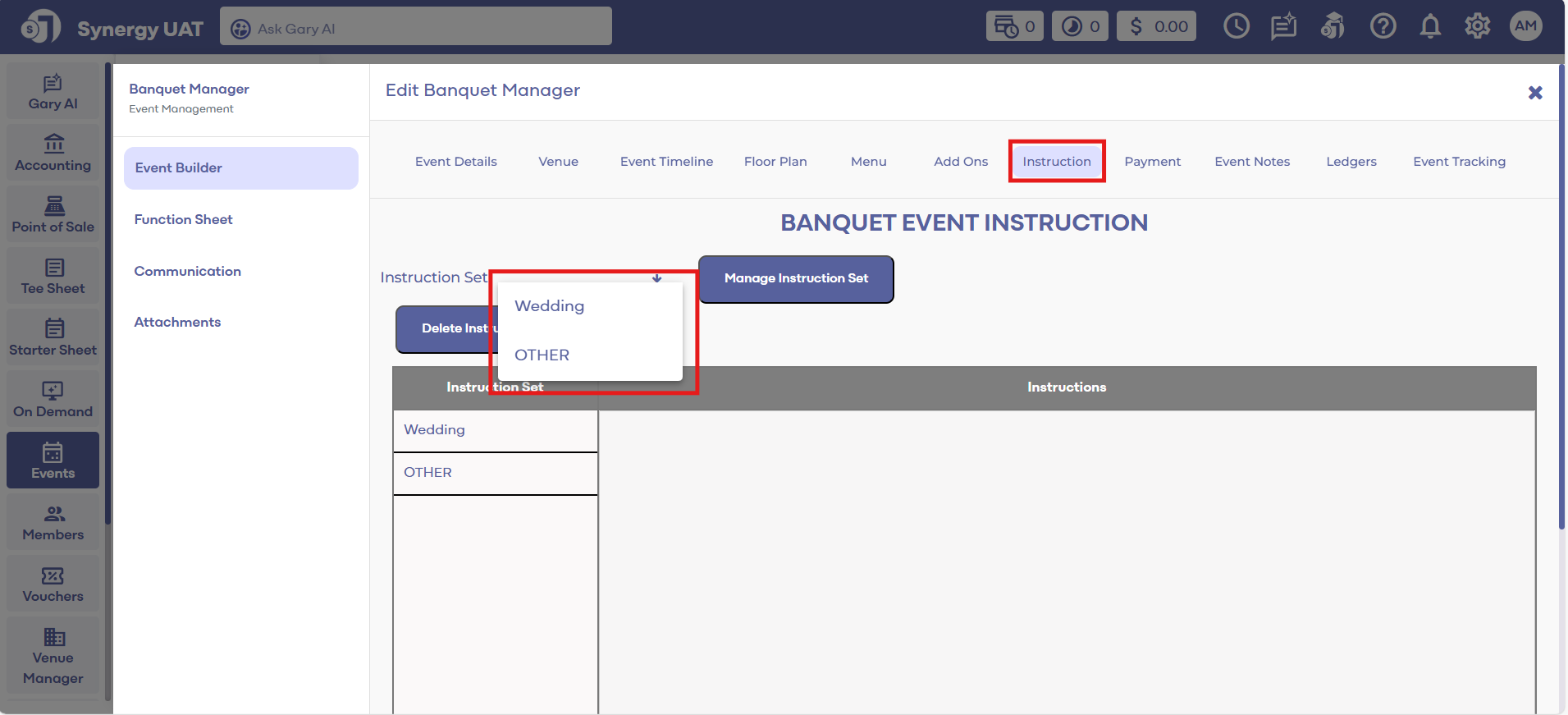Open the AM user avatar menu
Viewport: 1568px width, 715px height.
click(x=1525, y=26)
